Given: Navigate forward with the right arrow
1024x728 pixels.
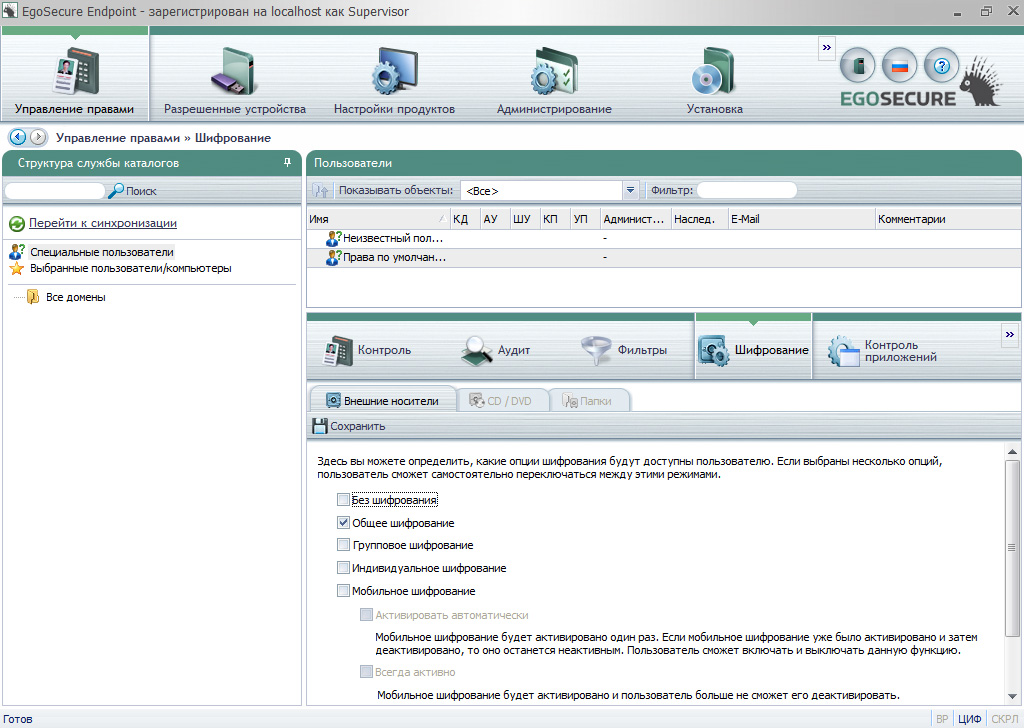Looking at the screenshot, I should (38, 137).
